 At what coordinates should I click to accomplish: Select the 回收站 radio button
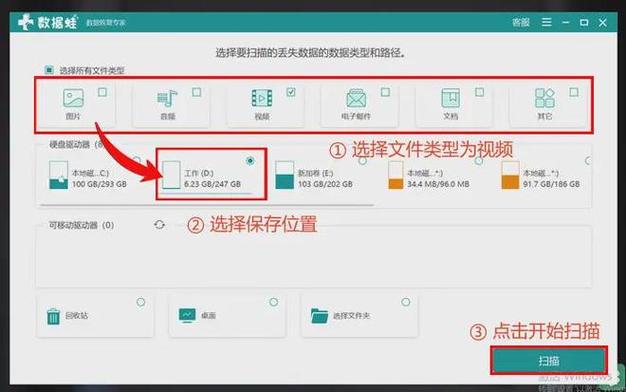tap(141, 302)
